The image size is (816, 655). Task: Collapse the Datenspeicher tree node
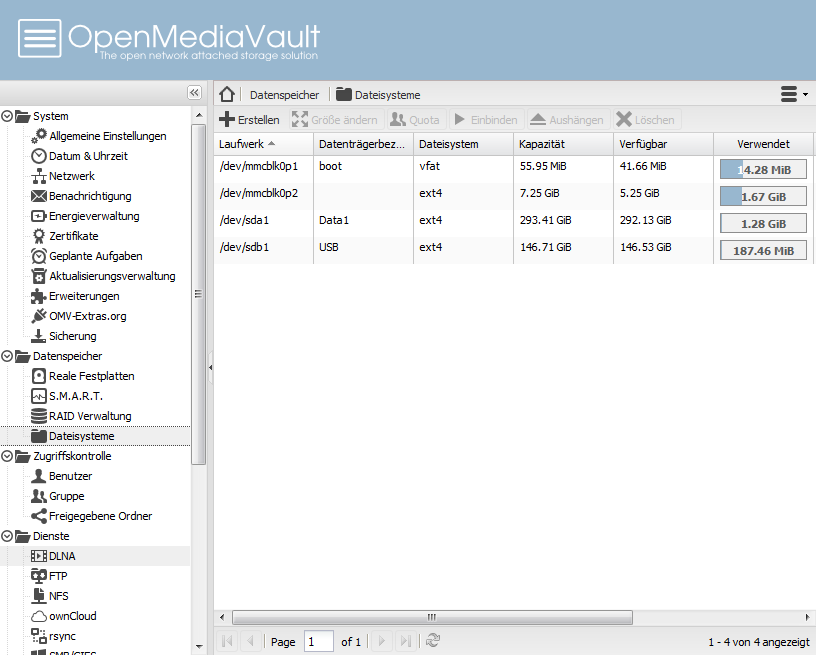click(7, 356)
